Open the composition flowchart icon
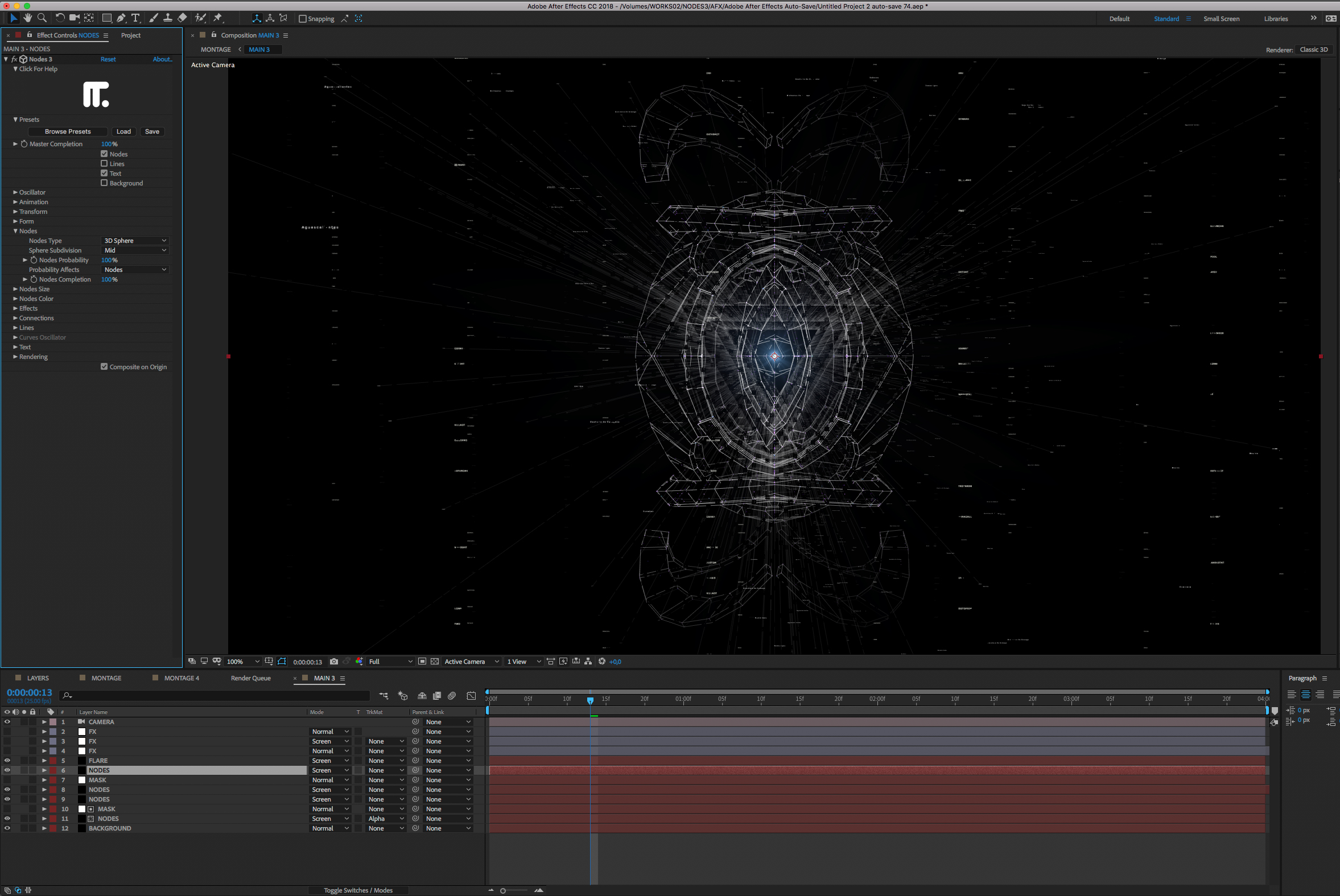This screenshot has height=896, width=1340. pyautogui.click(x=588, y=661)
